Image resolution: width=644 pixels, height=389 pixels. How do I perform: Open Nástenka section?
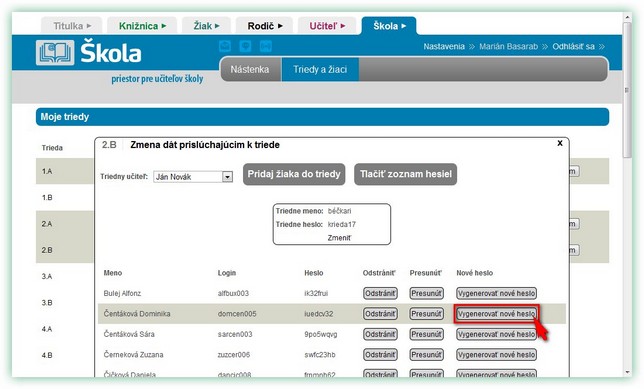(x=250, y=69)
